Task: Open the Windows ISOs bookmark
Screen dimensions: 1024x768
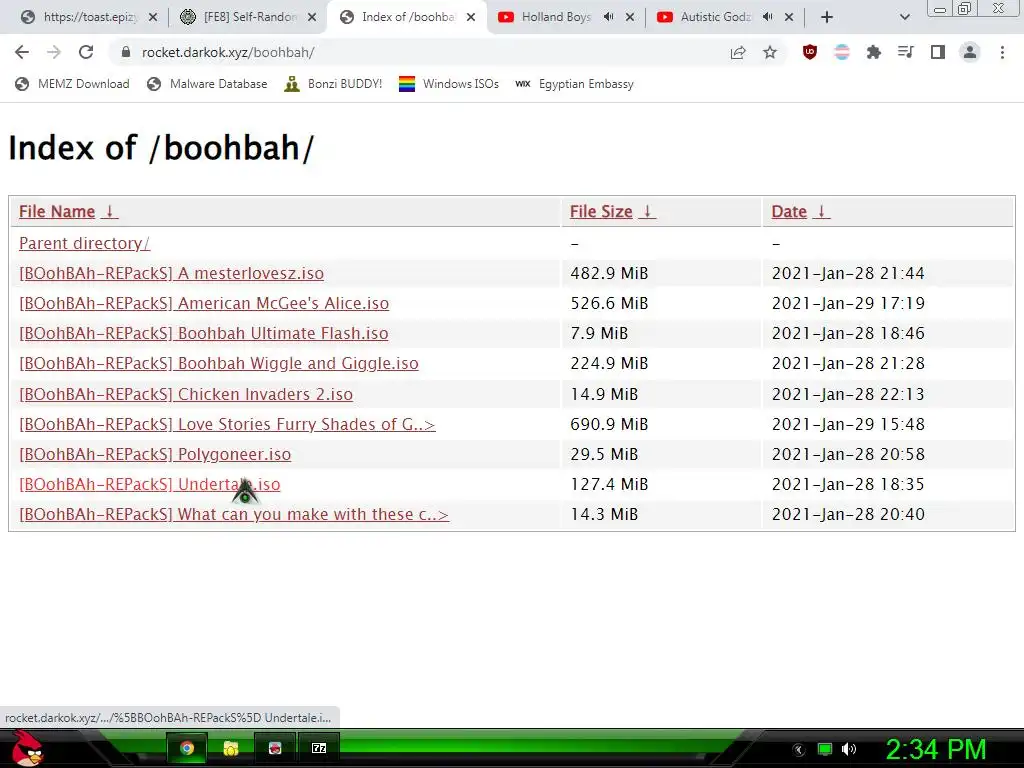Action: (449, 84)
